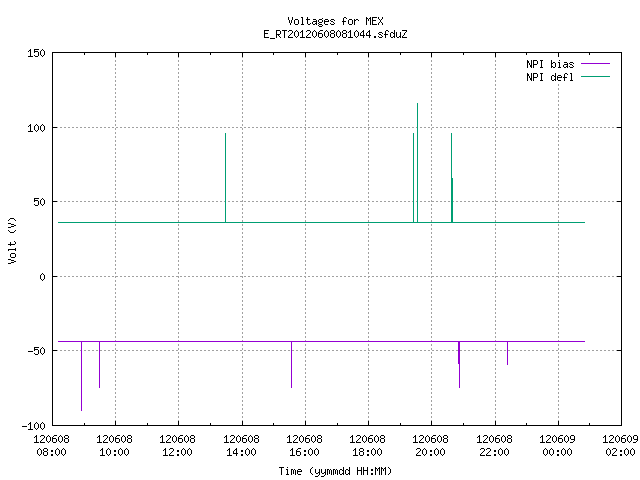Screen dimensions: 640x480
Task: Click the x-axis tick label 120608 22:00
Action: [x=494, y=446]
